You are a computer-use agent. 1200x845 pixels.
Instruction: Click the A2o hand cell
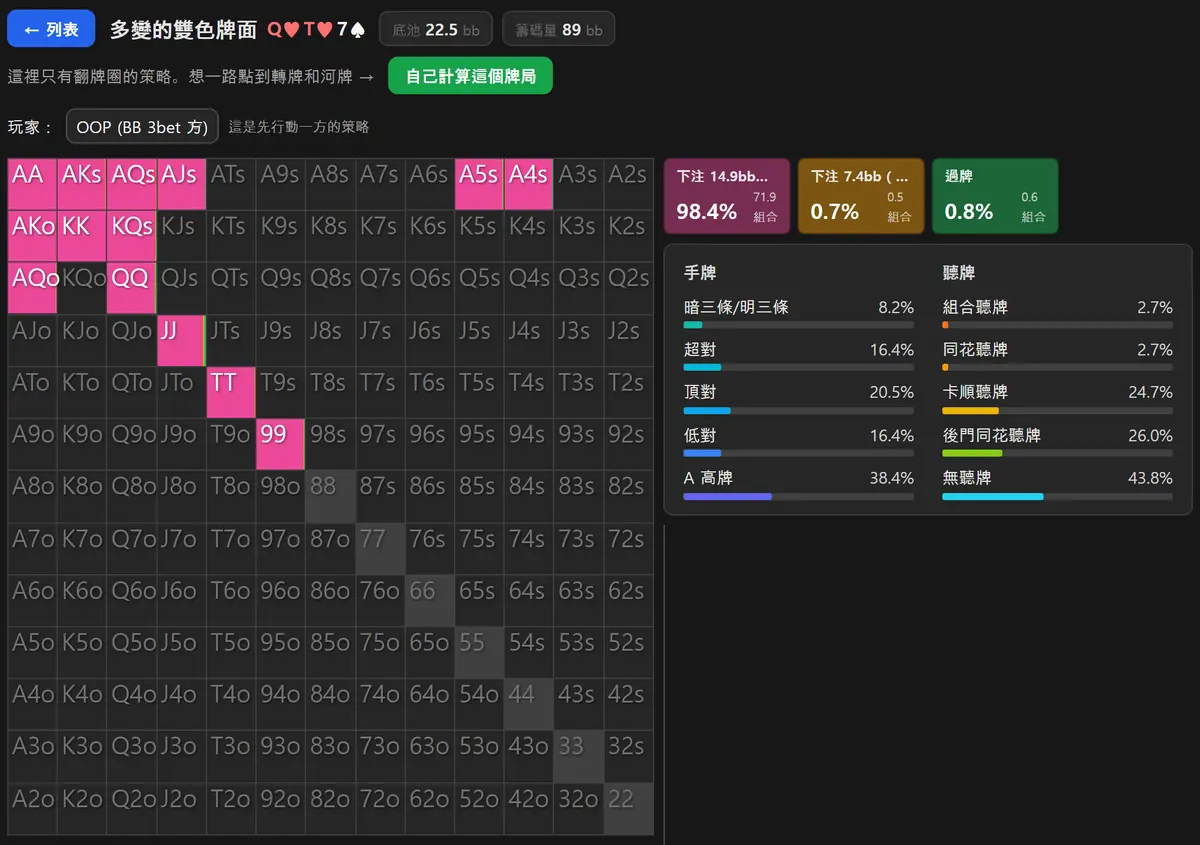tap(32, 808)
